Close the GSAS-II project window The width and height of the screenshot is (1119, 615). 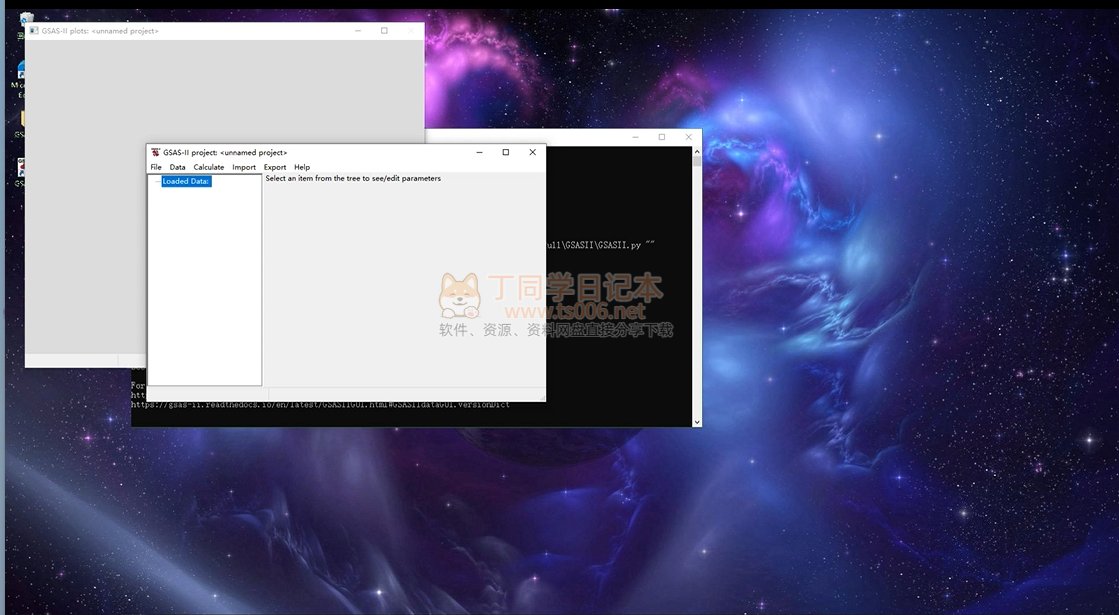(532, 152)
